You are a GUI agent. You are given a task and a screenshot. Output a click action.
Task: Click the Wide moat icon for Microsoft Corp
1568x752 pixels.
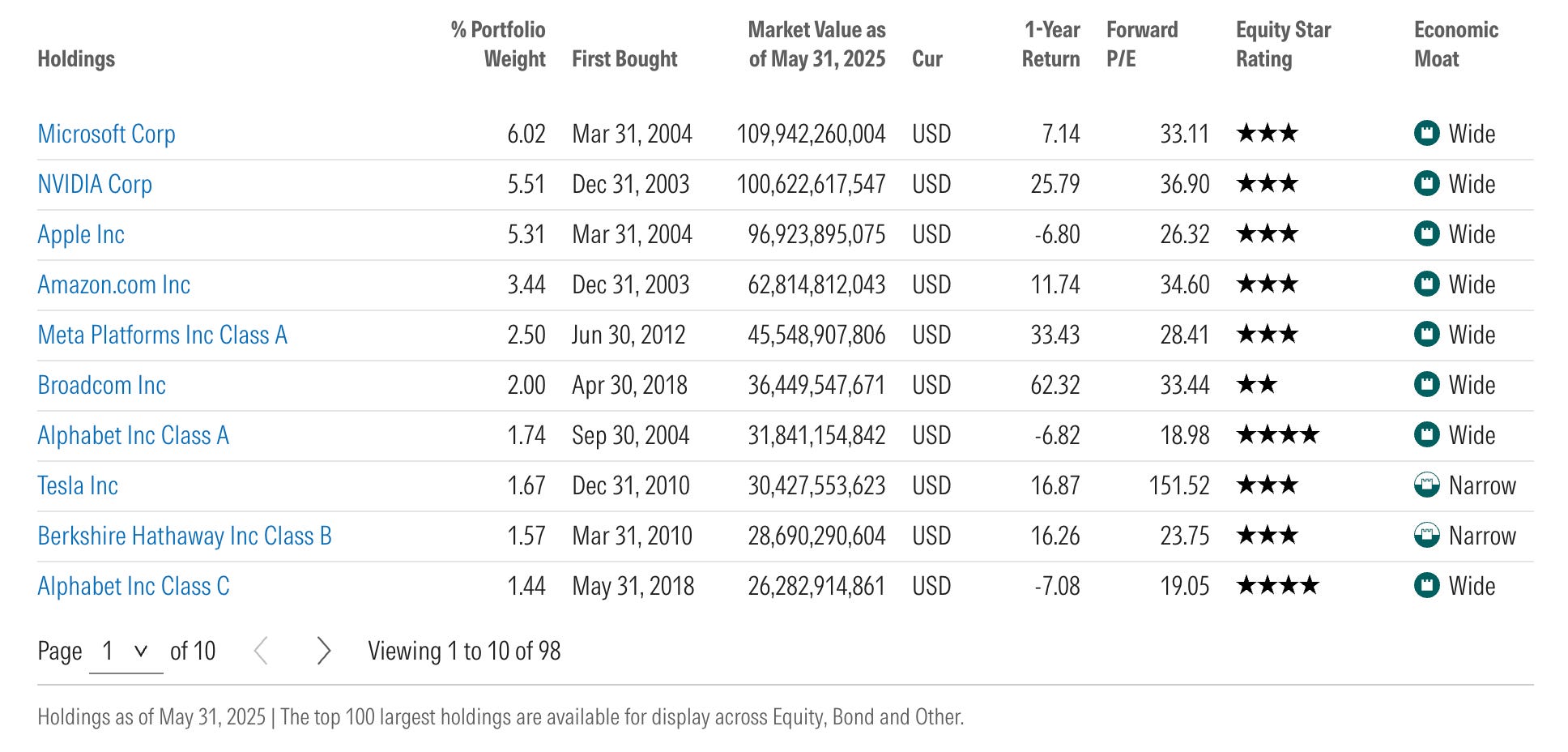(1426, 133)
